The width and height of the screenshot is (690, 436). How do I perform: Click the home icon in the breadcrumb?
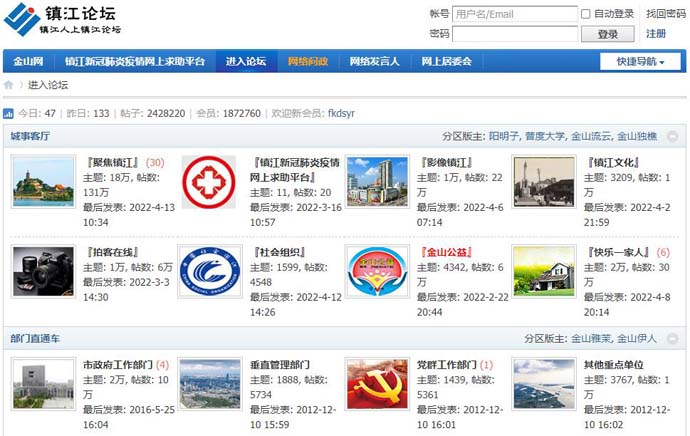(x=9, y=85)
